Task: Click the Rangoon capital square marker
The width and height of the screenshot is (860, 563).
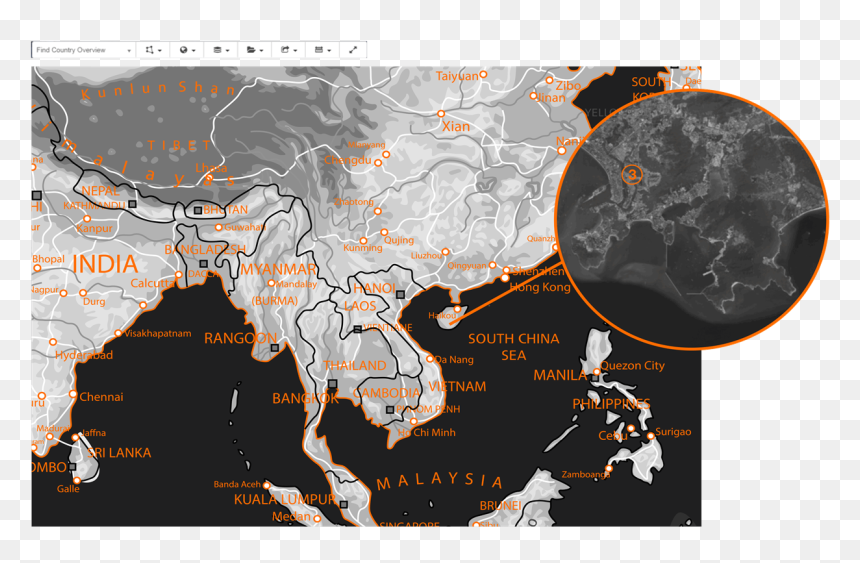Action: [x=275, y=348]
